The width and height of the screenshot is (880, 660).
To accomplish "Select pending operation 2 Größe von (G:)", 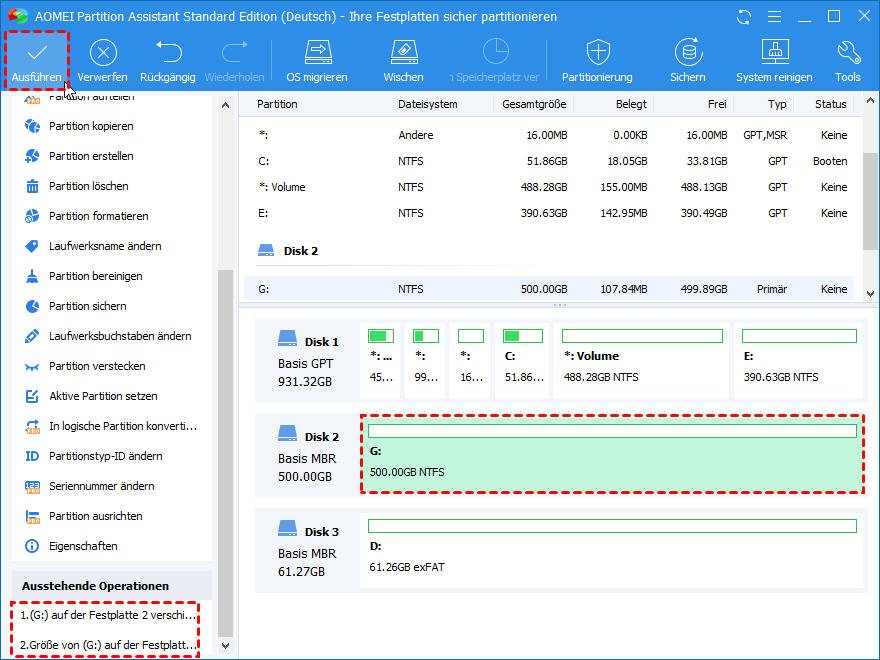I will tap(108, 645).
